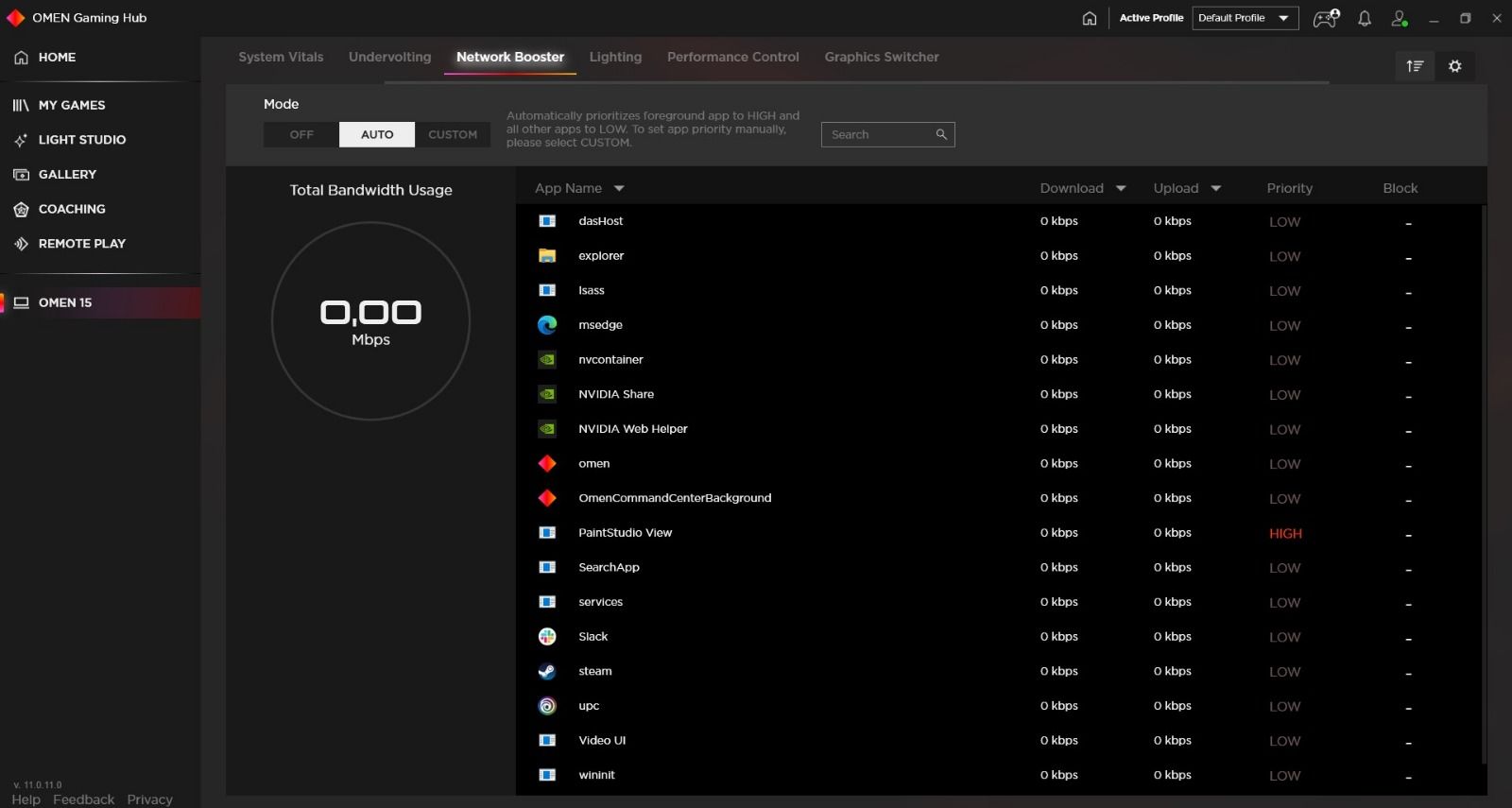Click the Video UI icon
The image size is (1512, 808).
pos(547,741)
